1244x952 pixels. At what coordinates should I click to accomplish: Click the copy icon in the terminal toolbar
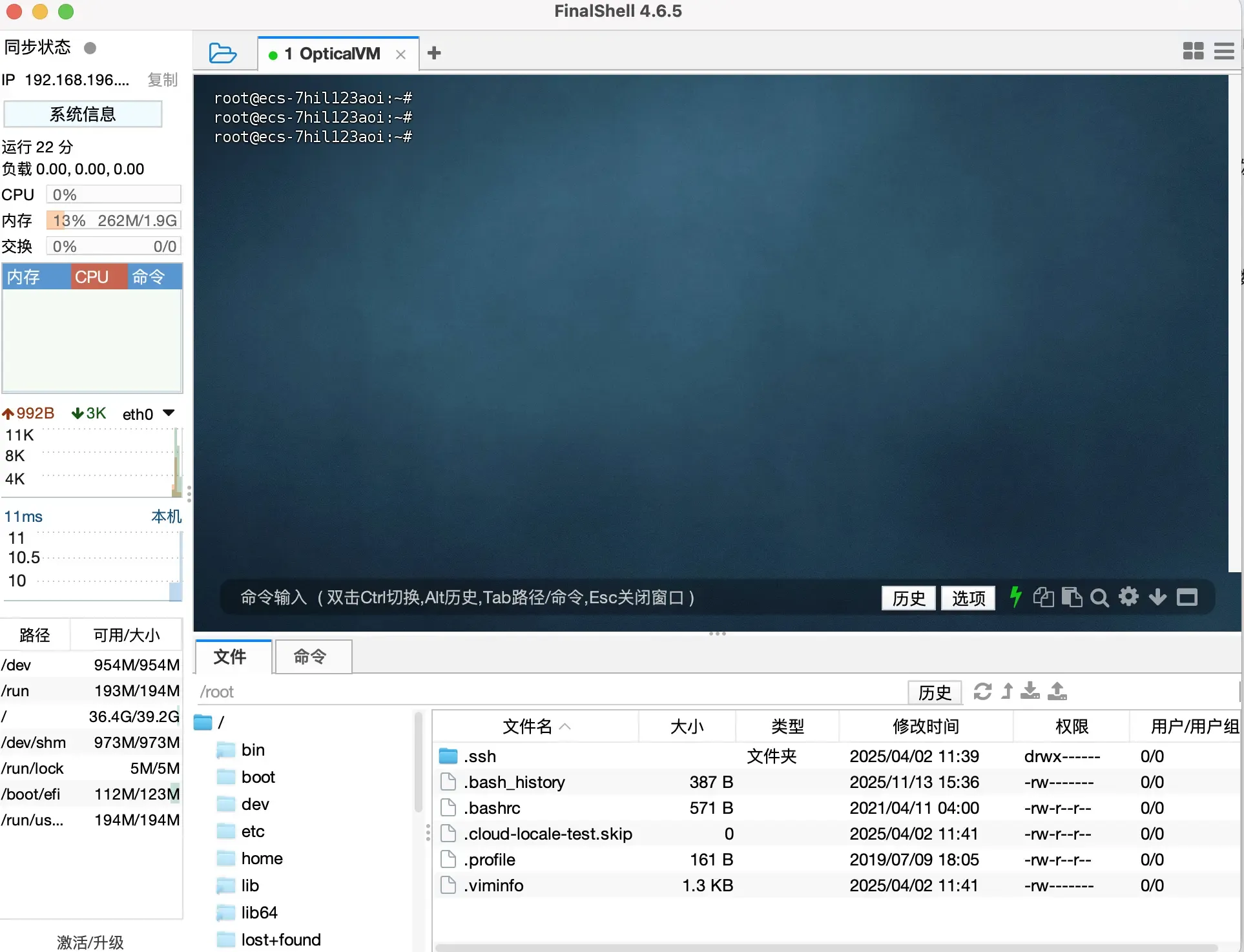[x=1043, y=597]
